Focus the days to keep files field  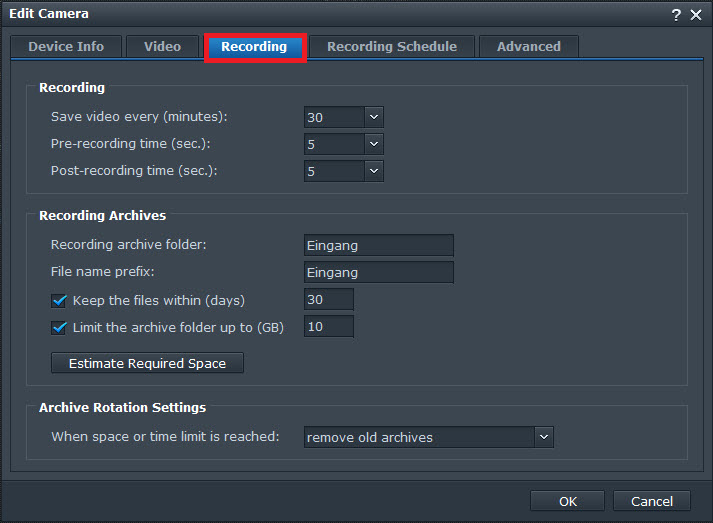pyautogui.click(x=328, y=300)
